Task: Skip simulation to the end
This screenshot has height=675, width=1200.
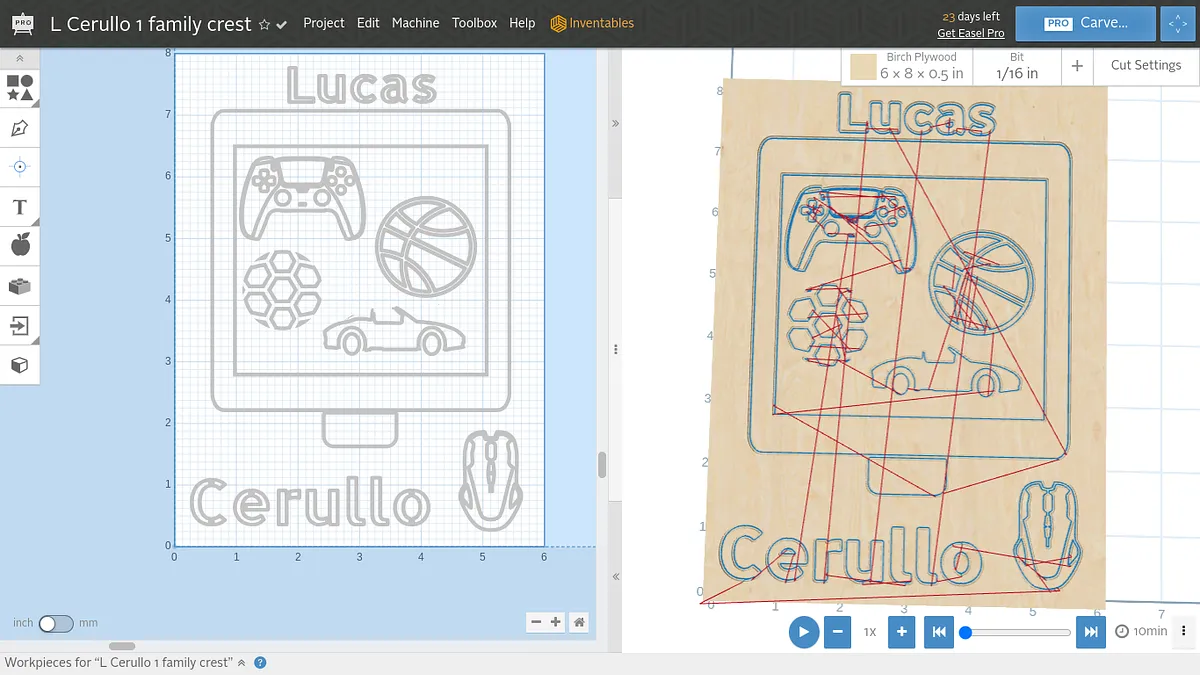Action: (x=1092, y=632)
